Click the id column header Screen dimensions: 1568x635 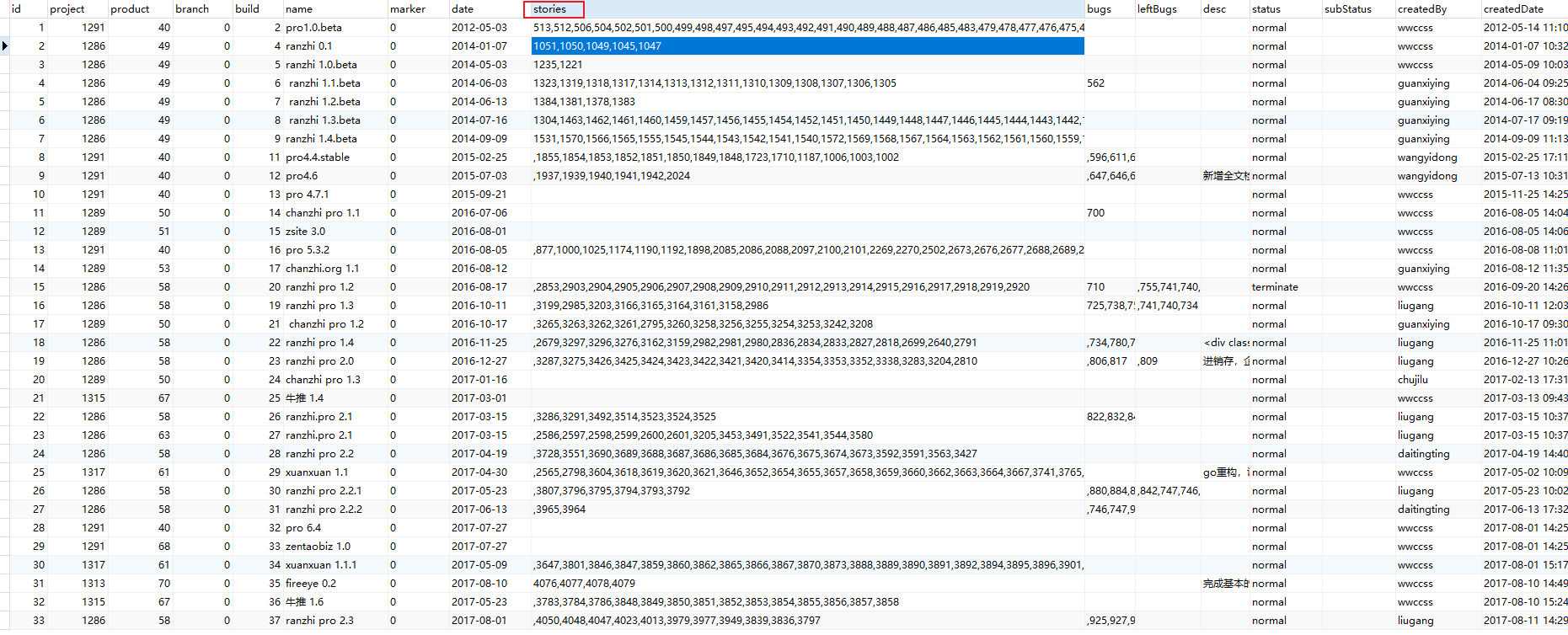click(16, 9)
